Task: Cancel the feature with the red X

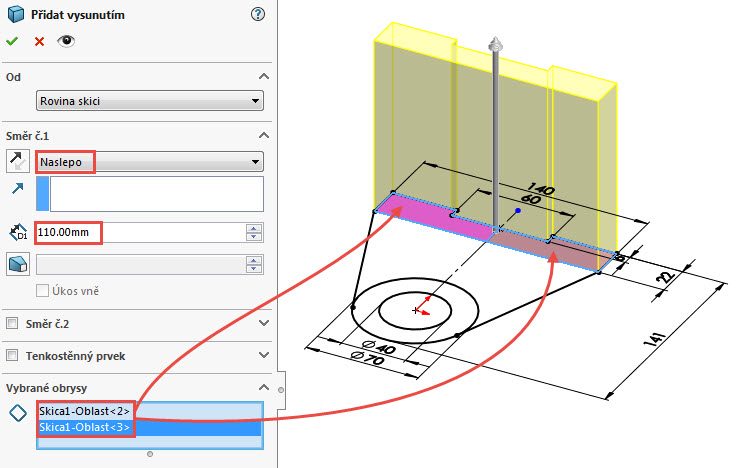Action: point(39,42)
